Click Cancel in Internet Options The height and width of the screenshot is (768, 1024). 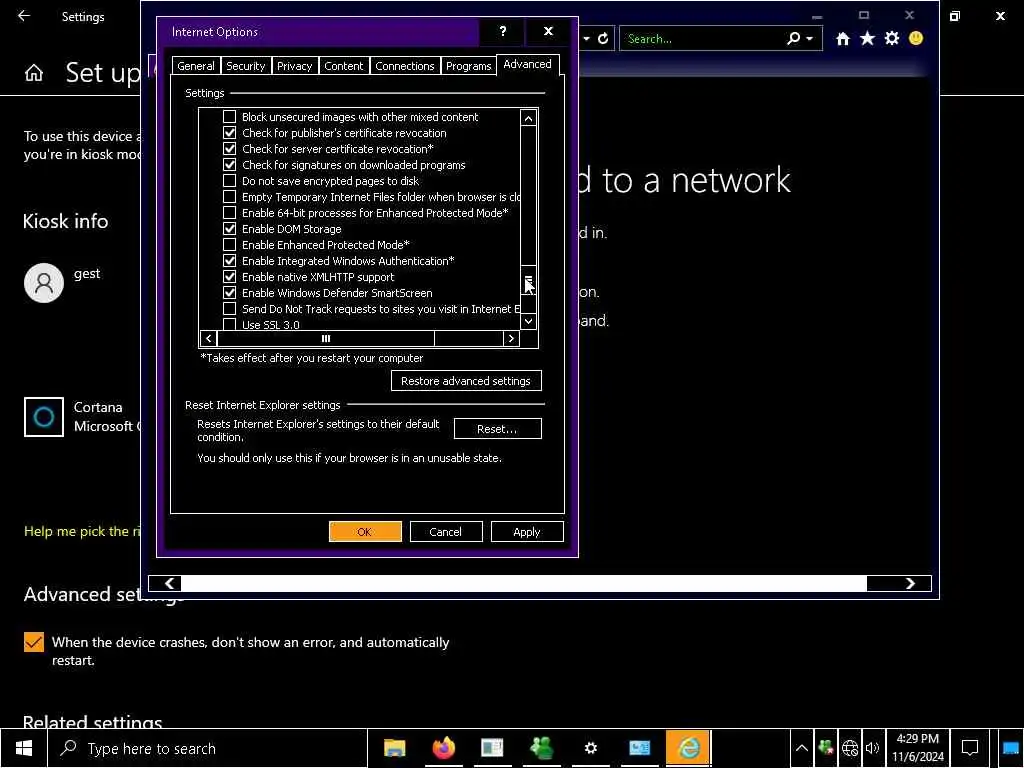pyautogui.click(x=445, y=532)
